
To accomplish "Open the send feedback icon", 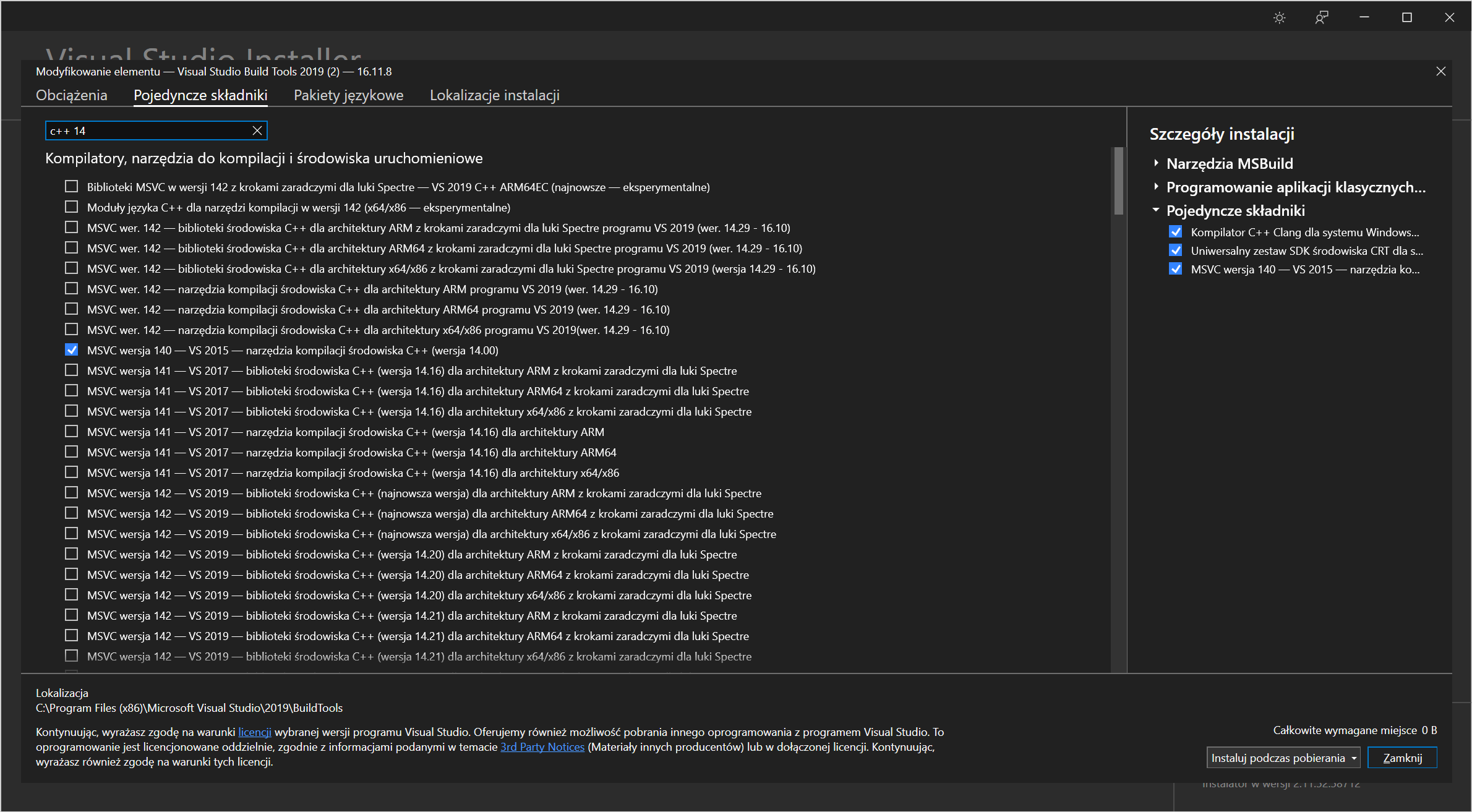I will [1321, 18].
